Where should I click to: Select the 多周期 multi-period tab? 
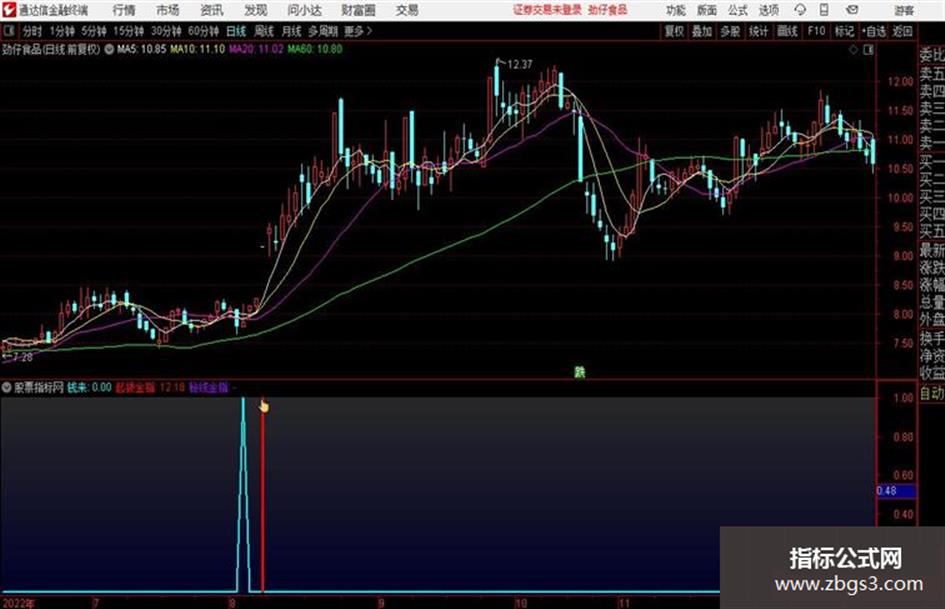pos(323,31)
